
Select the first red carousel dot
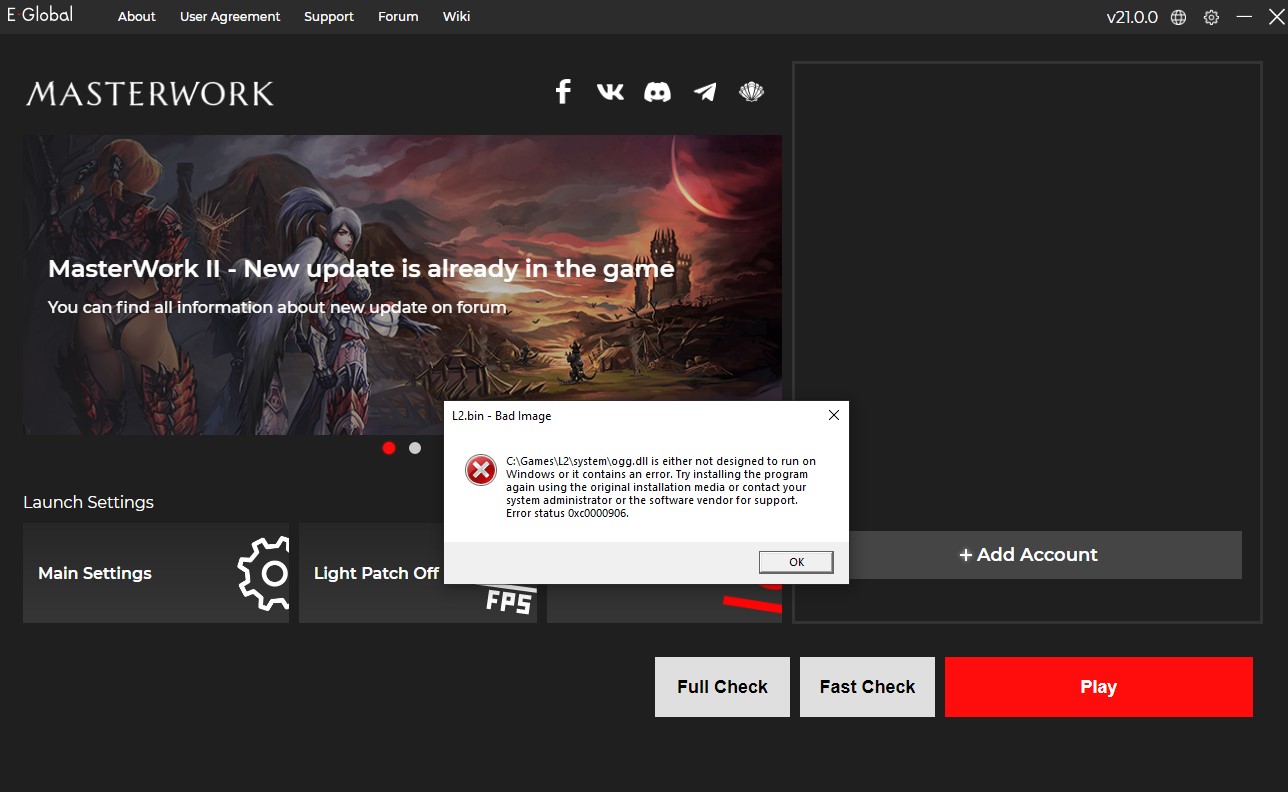coord(389,448)
